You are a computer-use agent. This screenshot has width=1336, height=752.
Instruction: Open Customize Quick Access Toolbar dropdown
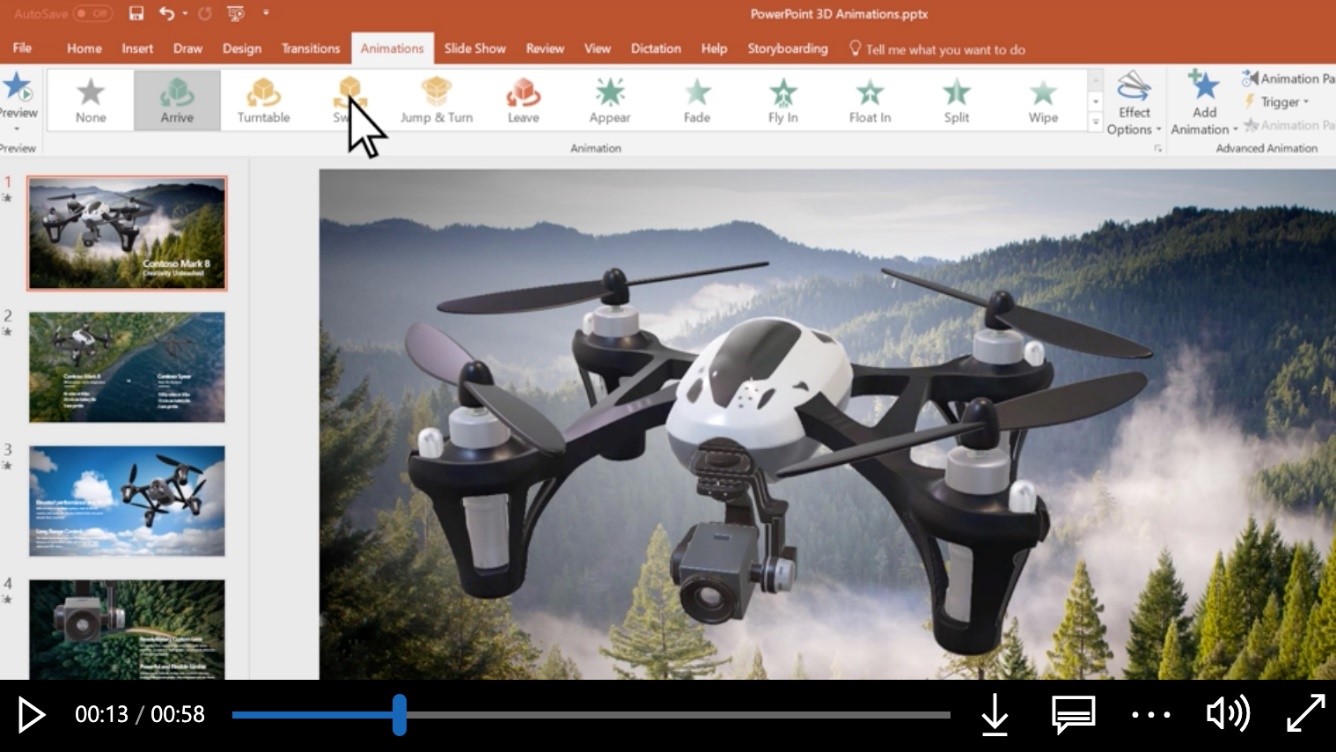tap(266, 14)
